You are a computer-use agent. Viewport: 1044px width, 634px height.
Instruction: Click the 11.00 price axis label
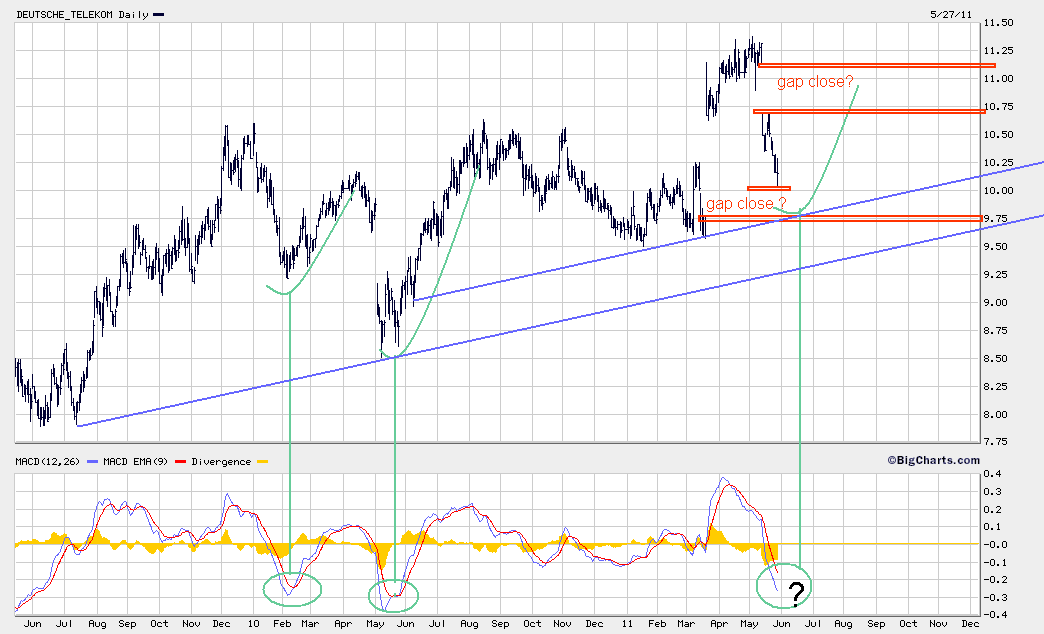pyautogui.click(x=999, y=79)
